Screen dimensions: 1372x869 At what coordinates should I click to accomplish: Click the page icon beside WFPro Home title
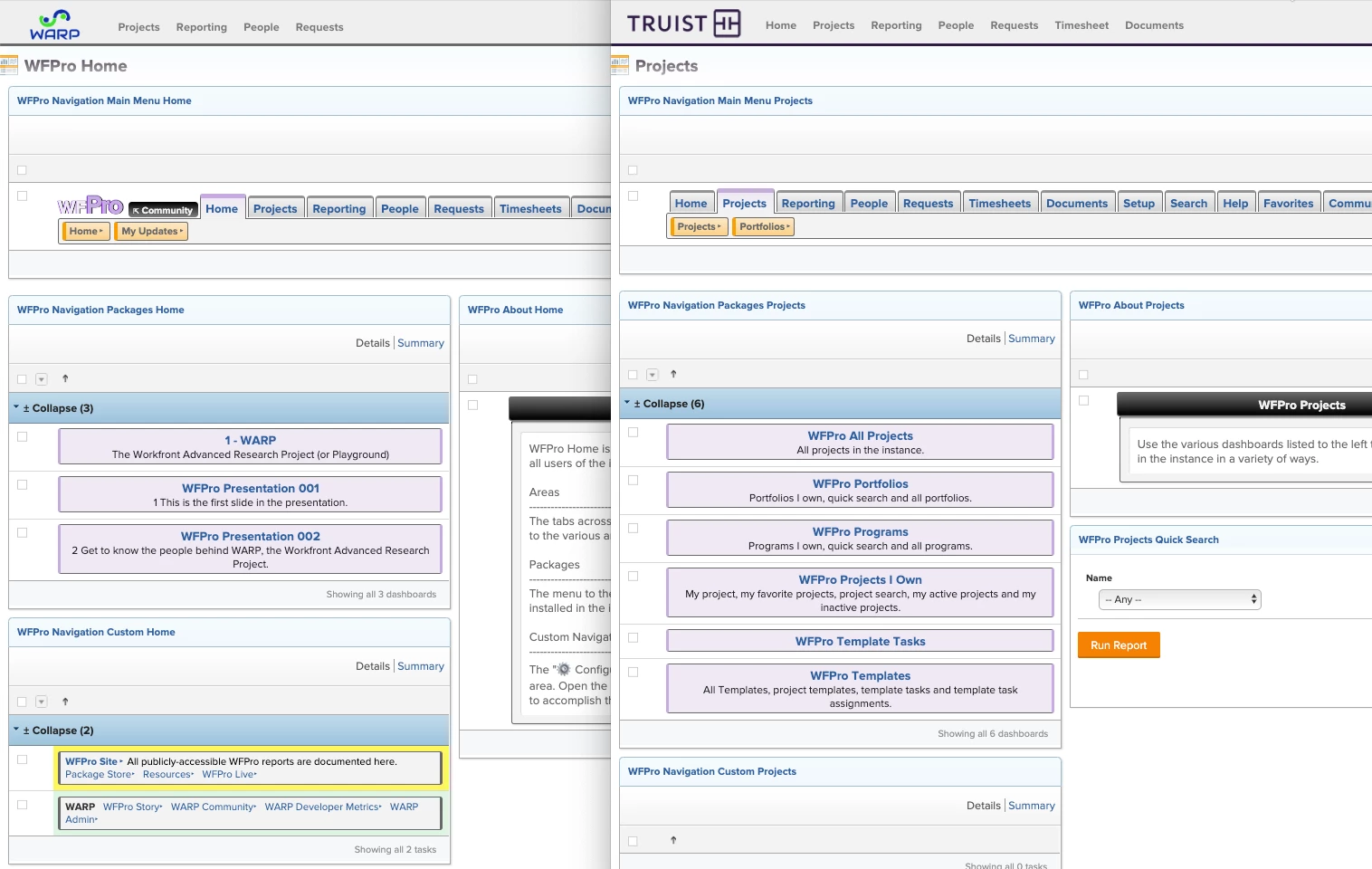pyautogui.click(x=9, y=65)
